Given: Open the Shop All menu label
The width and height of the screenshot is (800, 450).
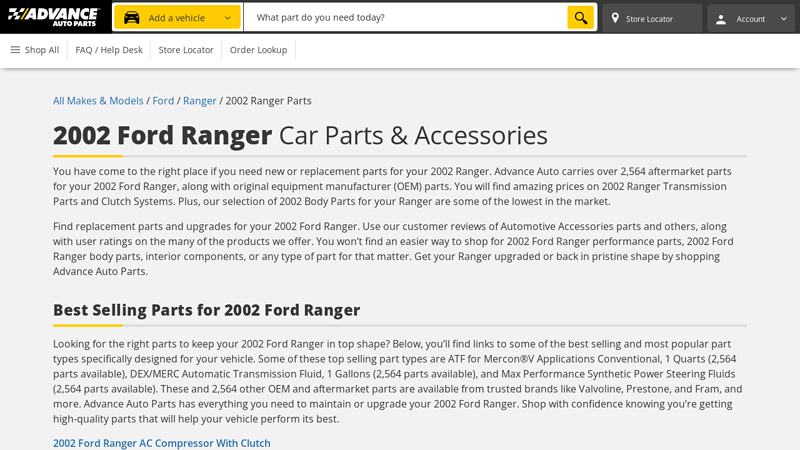Looking at the screenshot, I should click(x=42, y=50).
